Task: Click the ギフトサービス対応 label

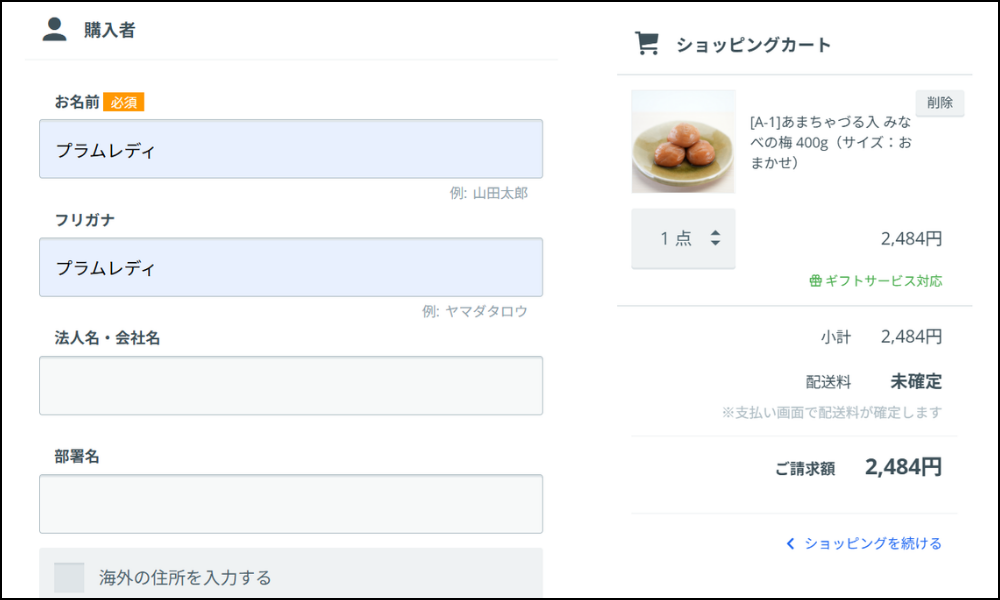Action: [883, 281]
